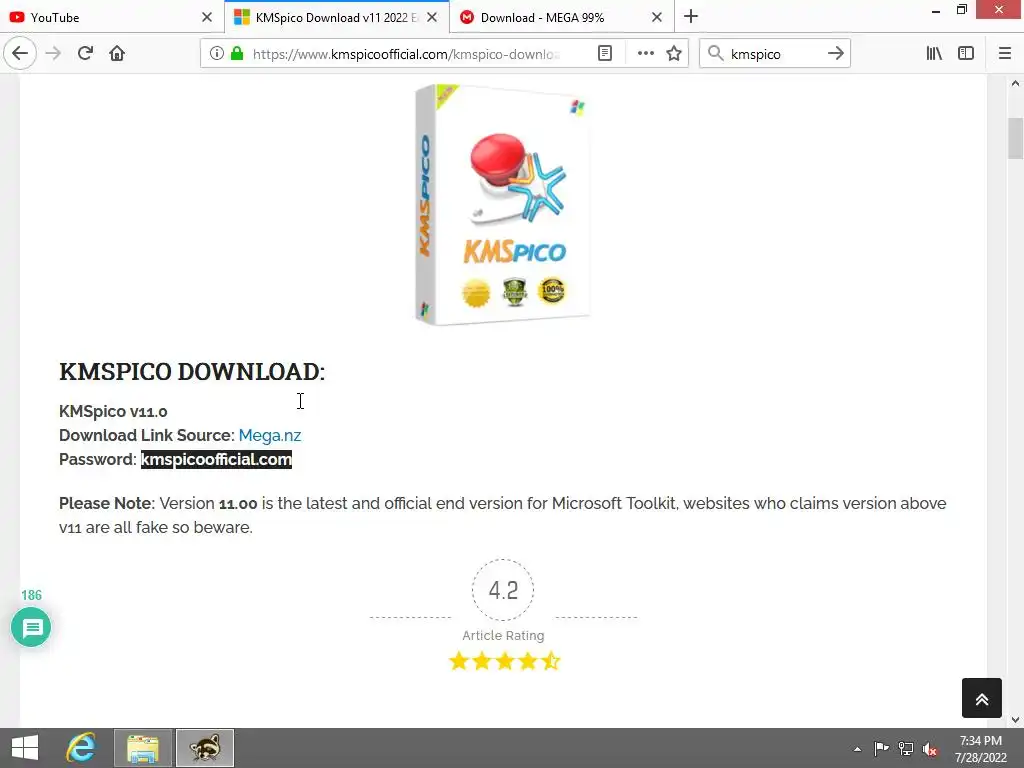Click the network status tray icon

coord(906,748)
